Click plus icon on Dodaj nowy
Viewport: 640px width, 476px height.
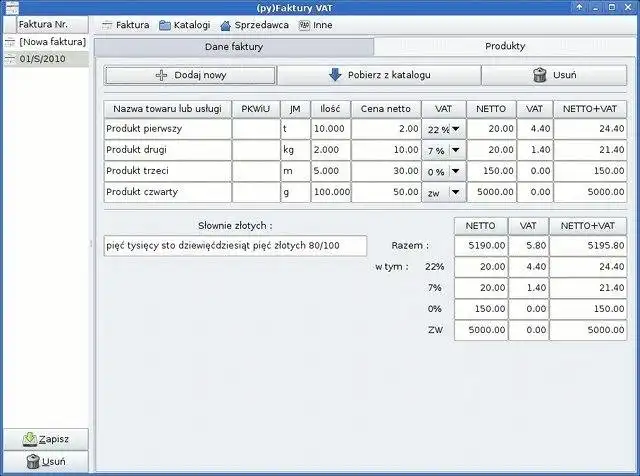pos(162,75)
